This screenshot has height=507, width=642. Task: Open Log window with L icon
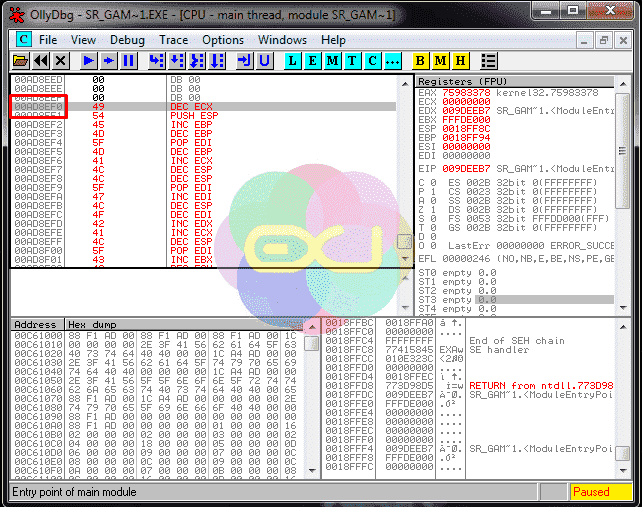(292, 61)
